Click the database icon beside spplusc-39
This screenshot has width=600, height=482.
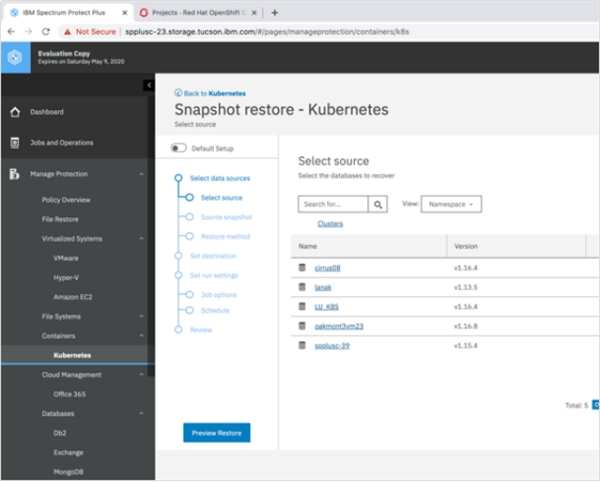302,345
